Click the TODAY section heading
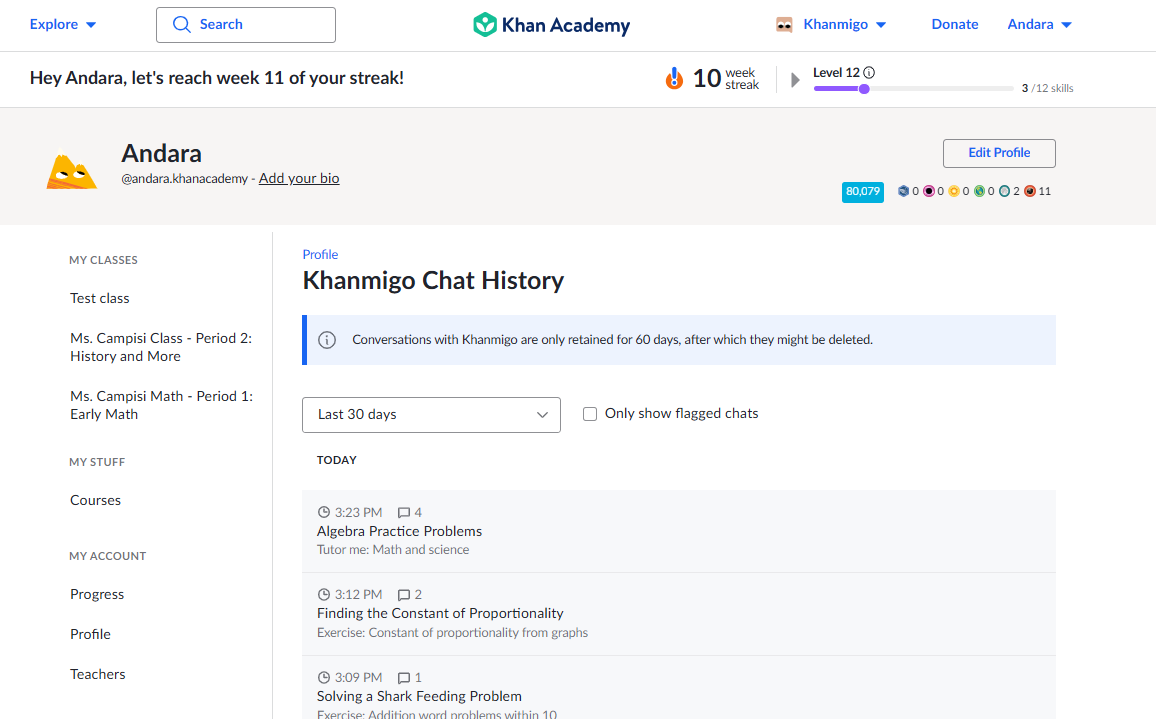 coord(336,460)
